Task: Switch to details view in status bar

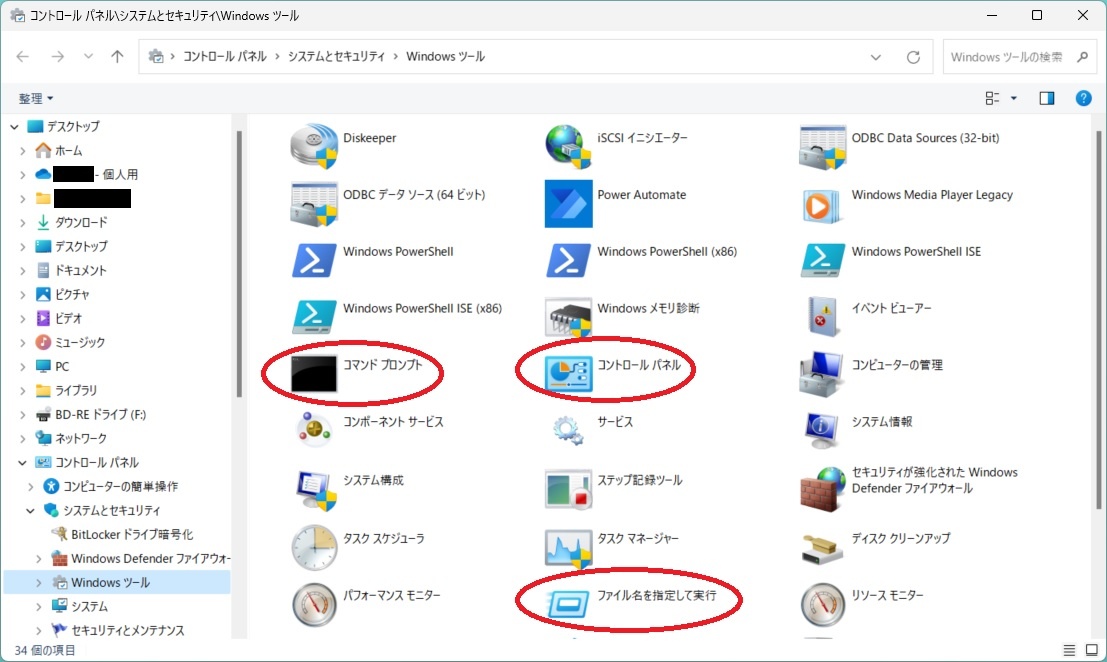Action: pyautogui.click(x=1069, y=650)
